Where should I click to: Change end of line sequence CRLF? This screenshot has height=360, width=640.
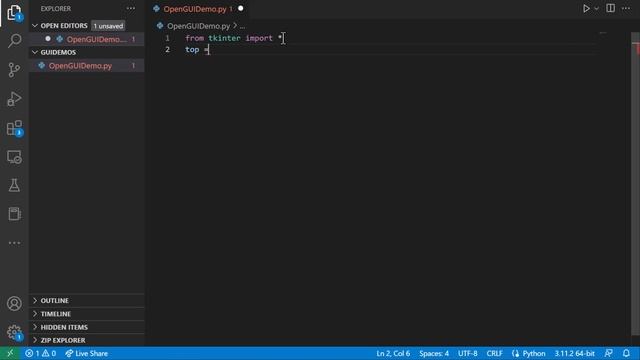[x=494, y=353]
